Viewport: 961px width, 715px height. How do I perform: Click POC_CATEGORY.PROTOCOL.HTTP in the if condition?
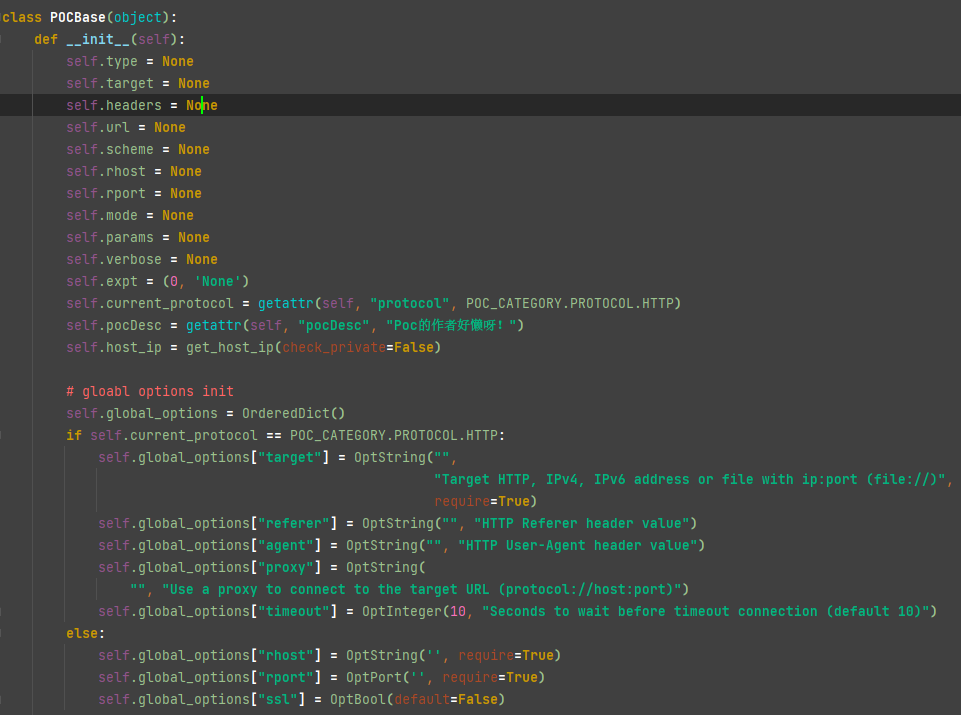[393, 436]
